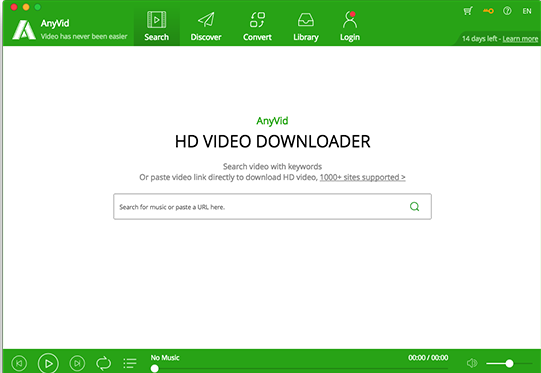541x373 pixels.
Task: Go to the Library tab
Action: (306, 27)
